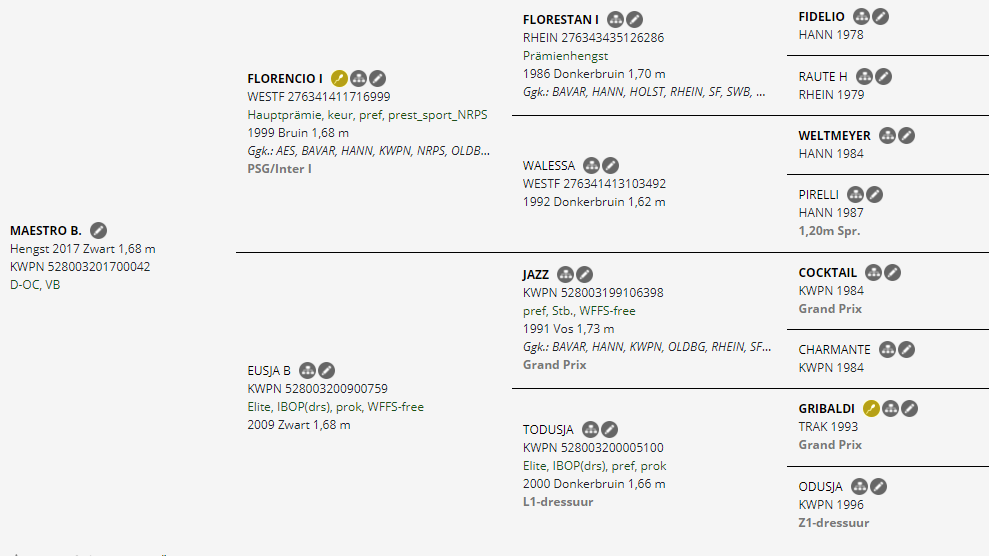Click the pencil icon next to Walessa
This screenshot has width=989, height=556.
point(611,165)
